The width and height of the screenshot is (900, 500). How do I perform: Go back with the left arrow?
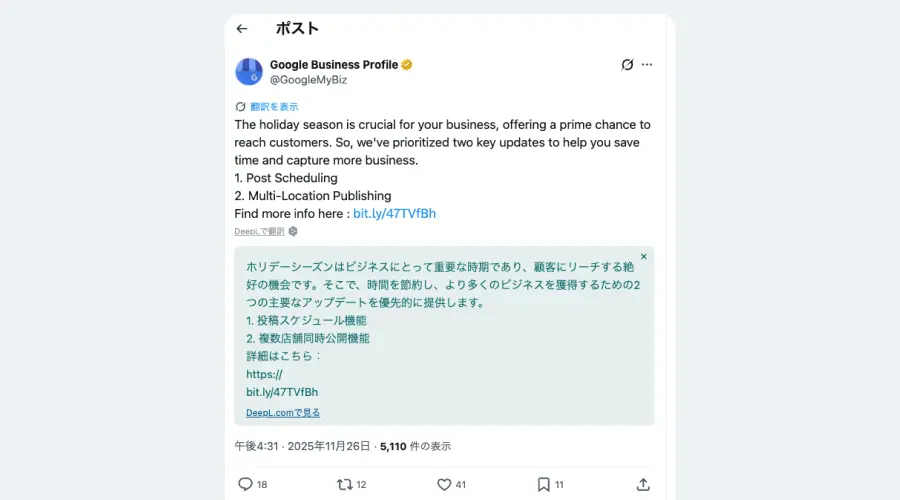(x=242, y=29)
